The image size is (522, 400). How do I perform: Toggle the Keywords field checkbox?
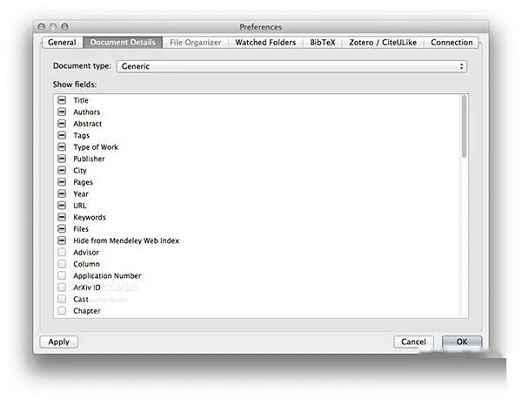(x=62, y=217)
